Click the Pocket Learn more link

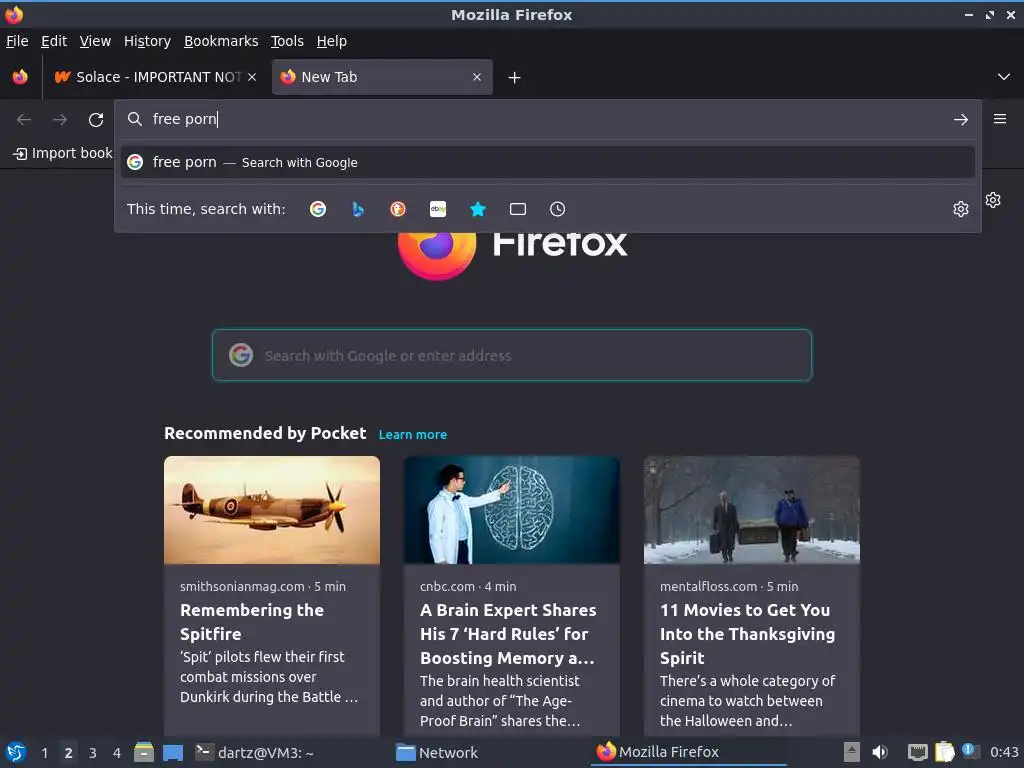pos(413,434)
